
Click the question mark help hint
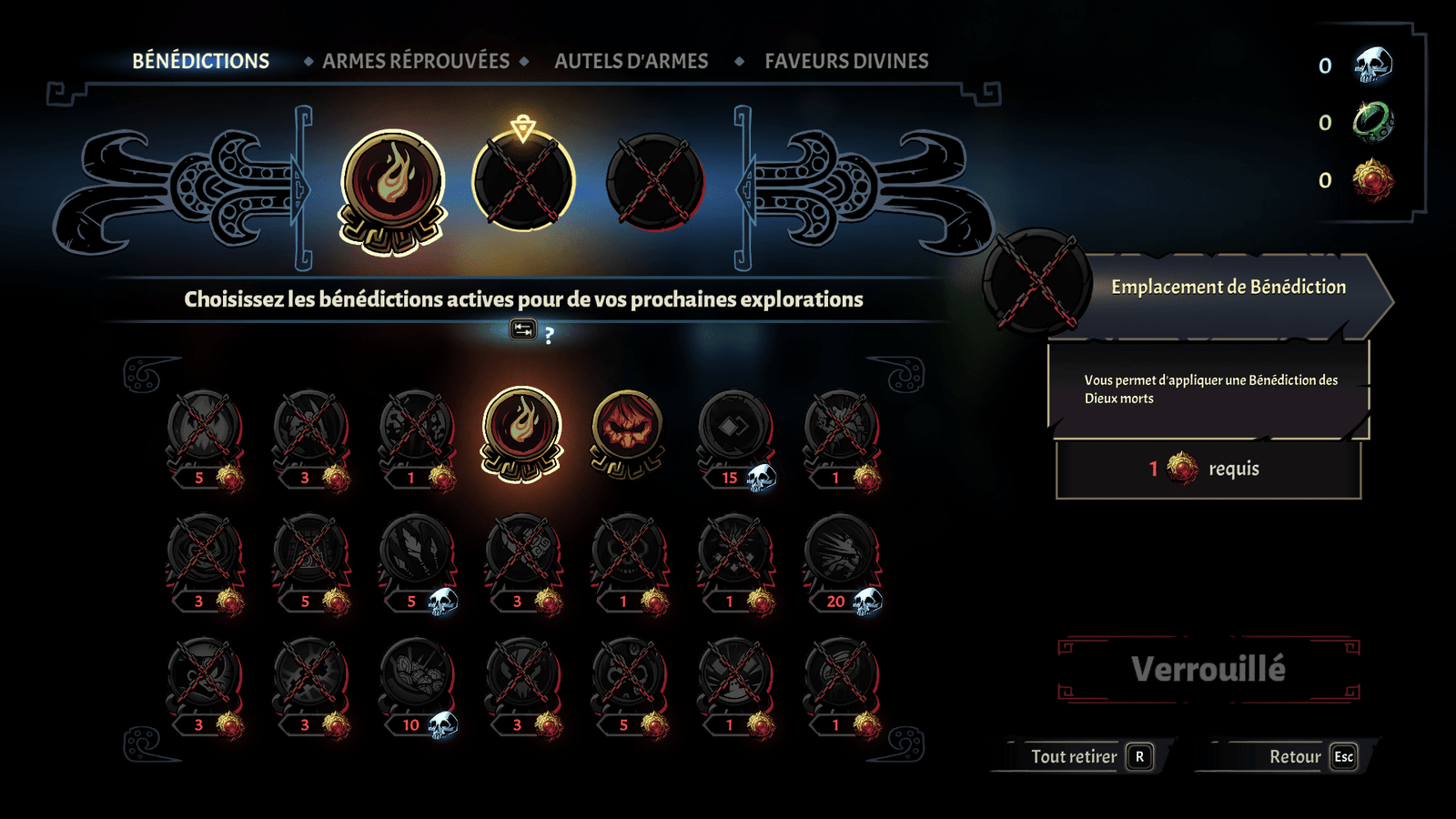click(549, 336)
